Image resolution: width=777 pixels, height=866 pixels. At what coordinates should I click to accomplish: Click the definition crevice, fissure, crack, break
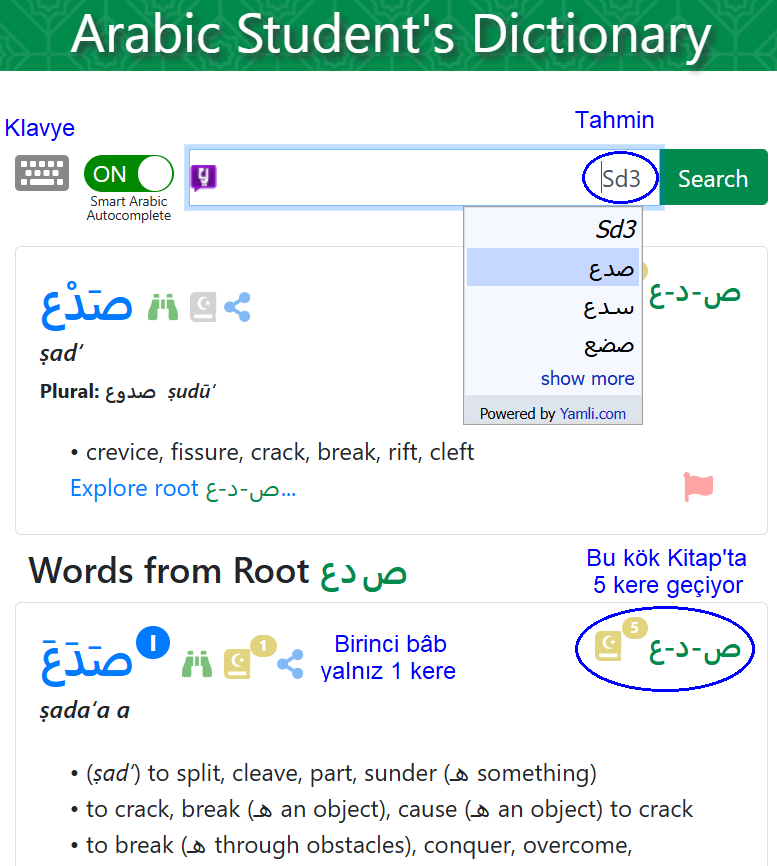click(x=280, y=452)
